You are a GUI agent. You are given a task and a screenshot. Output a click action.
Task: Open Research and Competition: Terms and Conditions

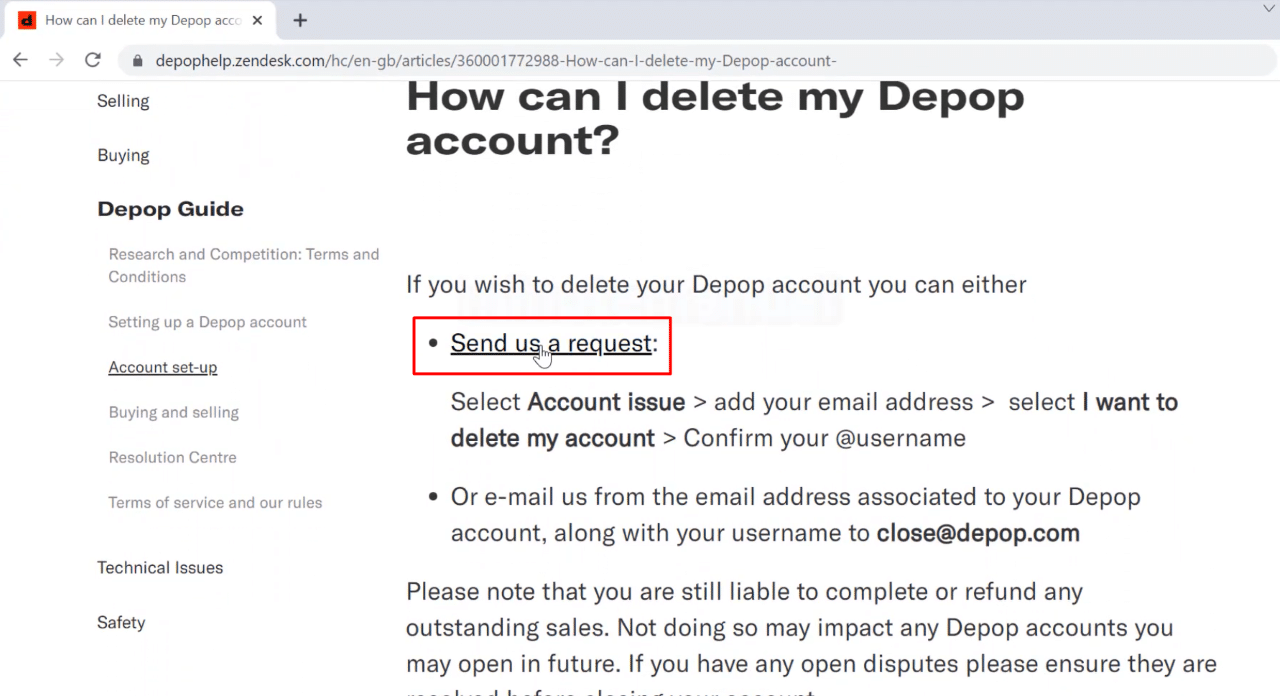(x=244, y=265)
